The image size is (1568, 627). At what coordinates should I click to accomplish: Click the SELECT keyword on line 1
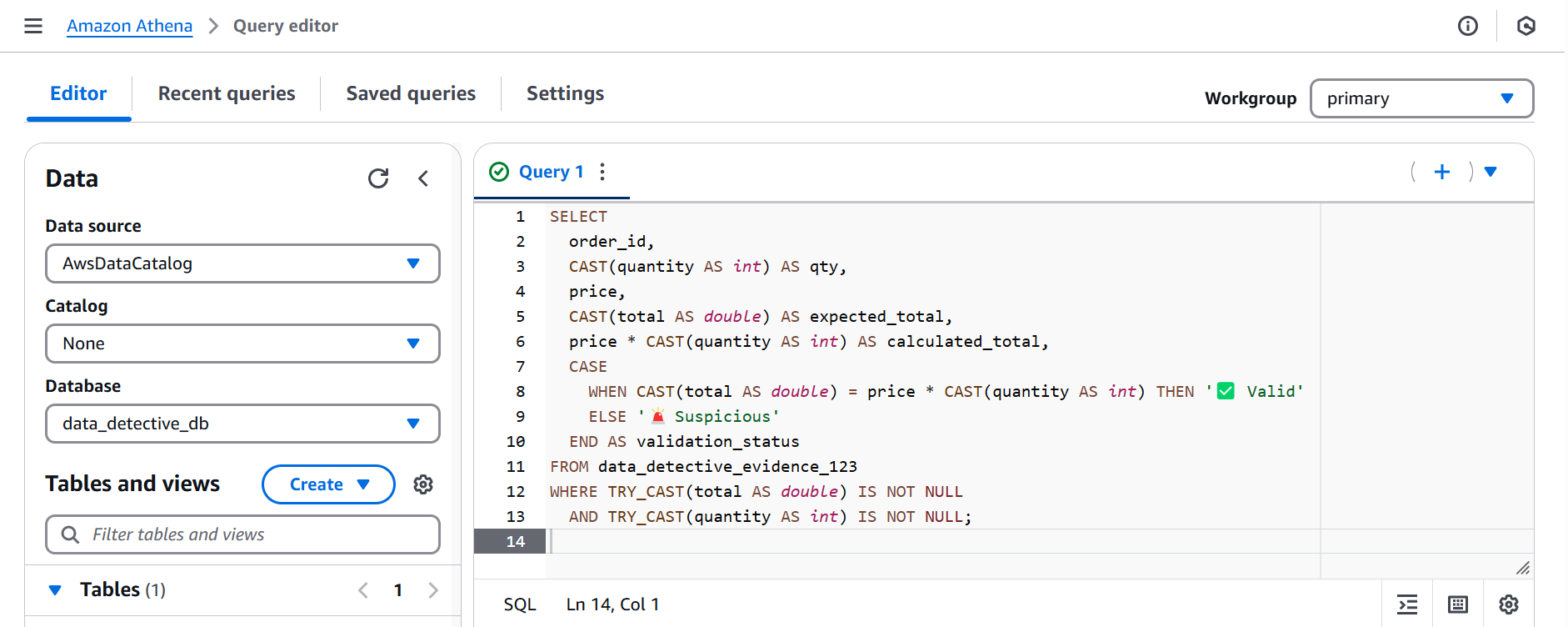pyautogui.click(x=578, y=217)
